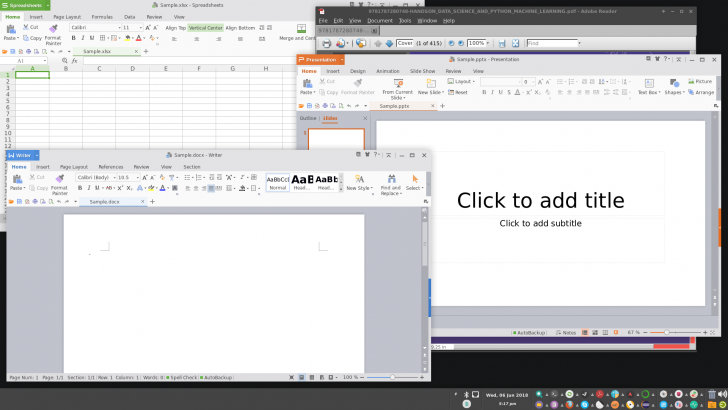
Task: Toggle Superscript in Writer ribbon
Action: tap(120, 188)
